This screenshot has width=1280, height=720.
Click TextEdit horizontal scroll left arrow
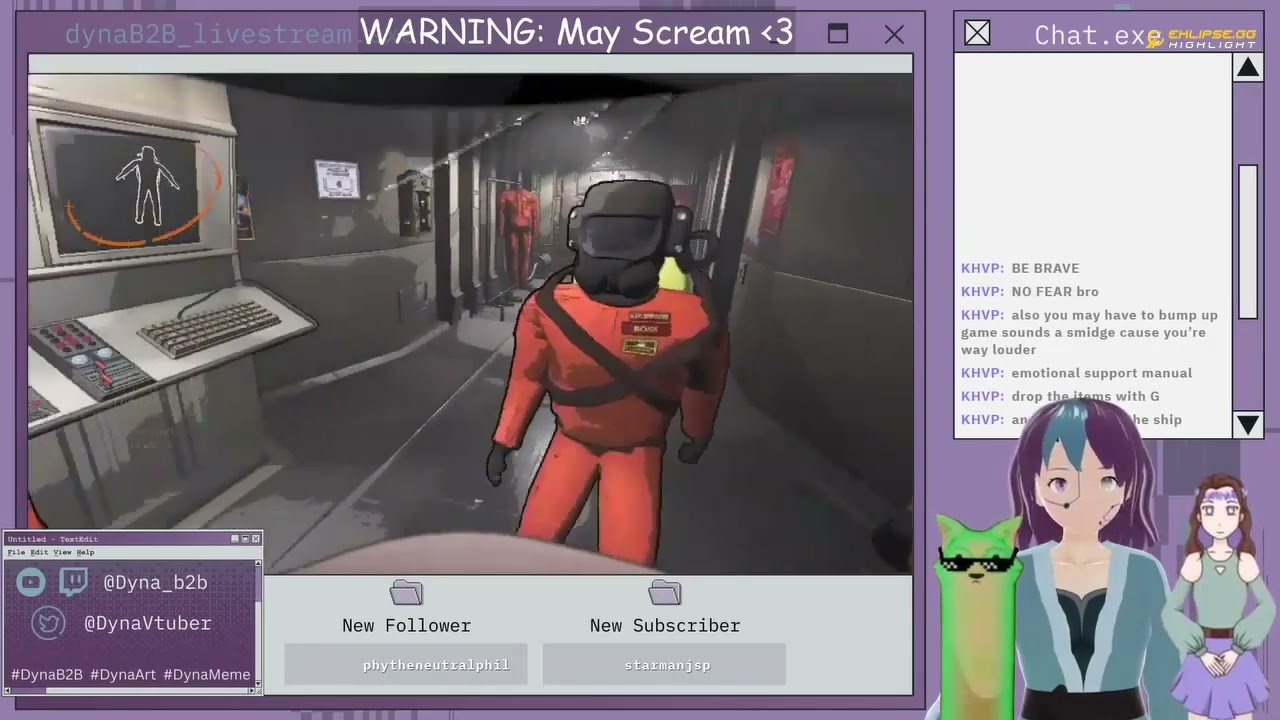coord(7,691)
